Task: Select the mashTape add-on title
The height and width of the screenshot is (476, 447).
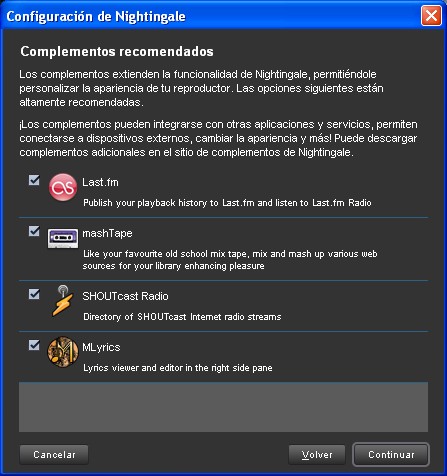Action: click(x=107, y=233)
